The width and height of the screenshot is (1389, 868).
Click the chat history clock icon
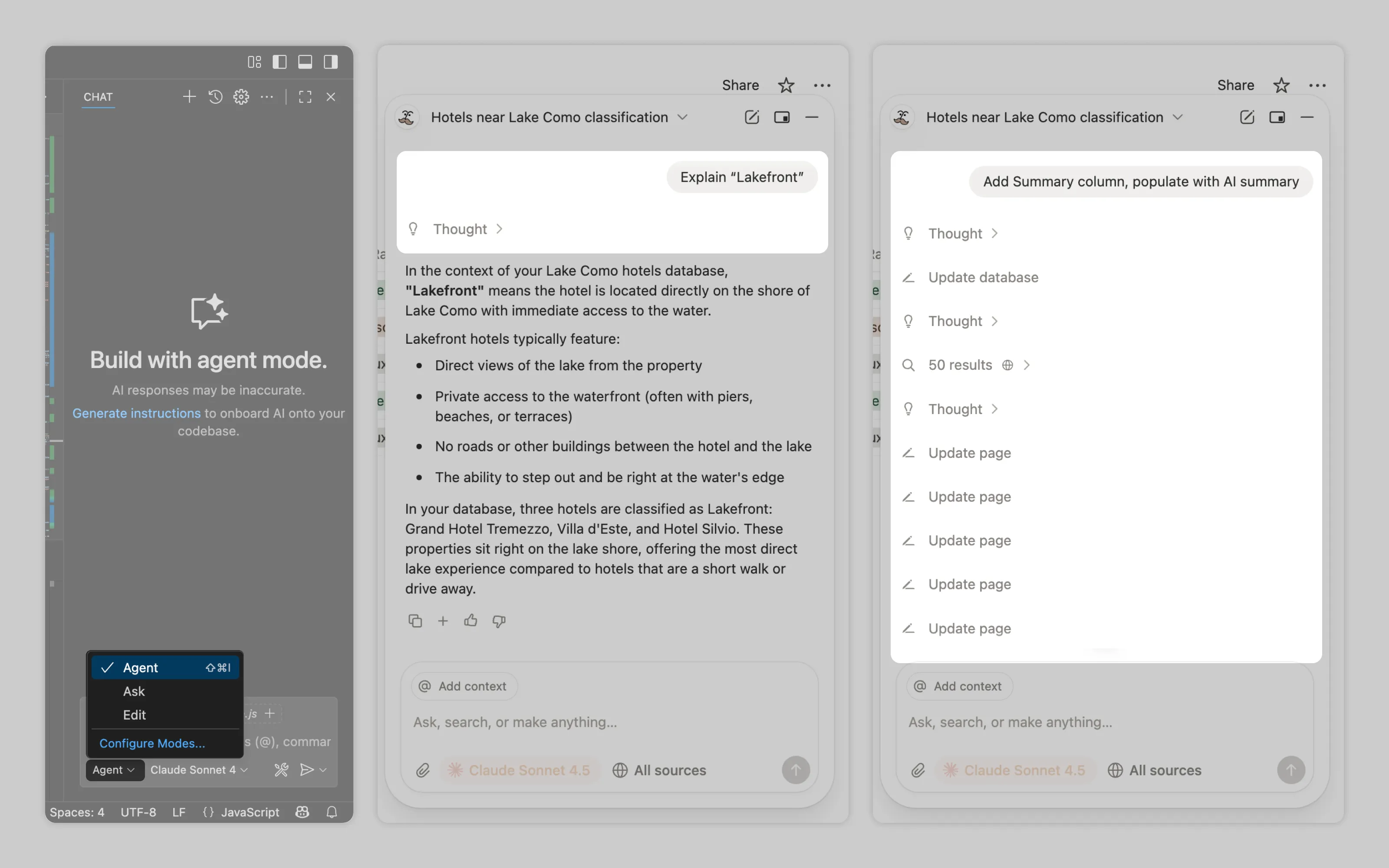[215, 96]
